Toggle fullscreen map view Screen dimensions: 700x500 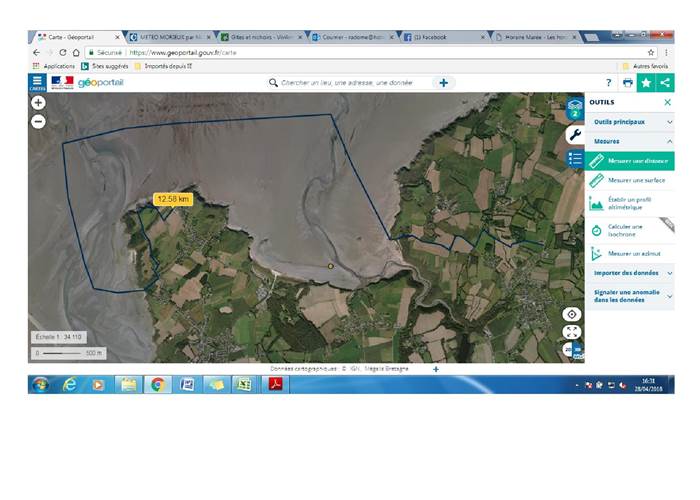pos(572,332)
